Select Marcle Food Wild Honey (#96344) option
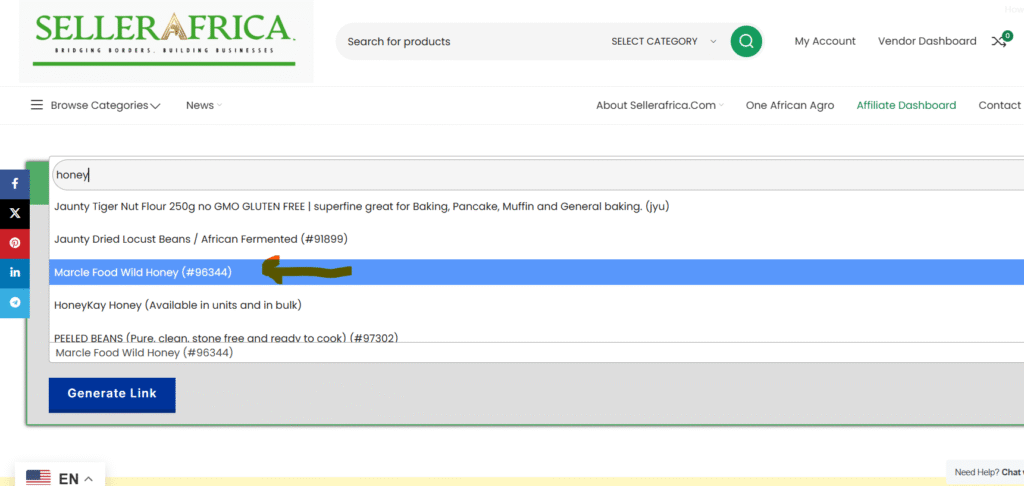1024x486 pixels. [143, 272]
